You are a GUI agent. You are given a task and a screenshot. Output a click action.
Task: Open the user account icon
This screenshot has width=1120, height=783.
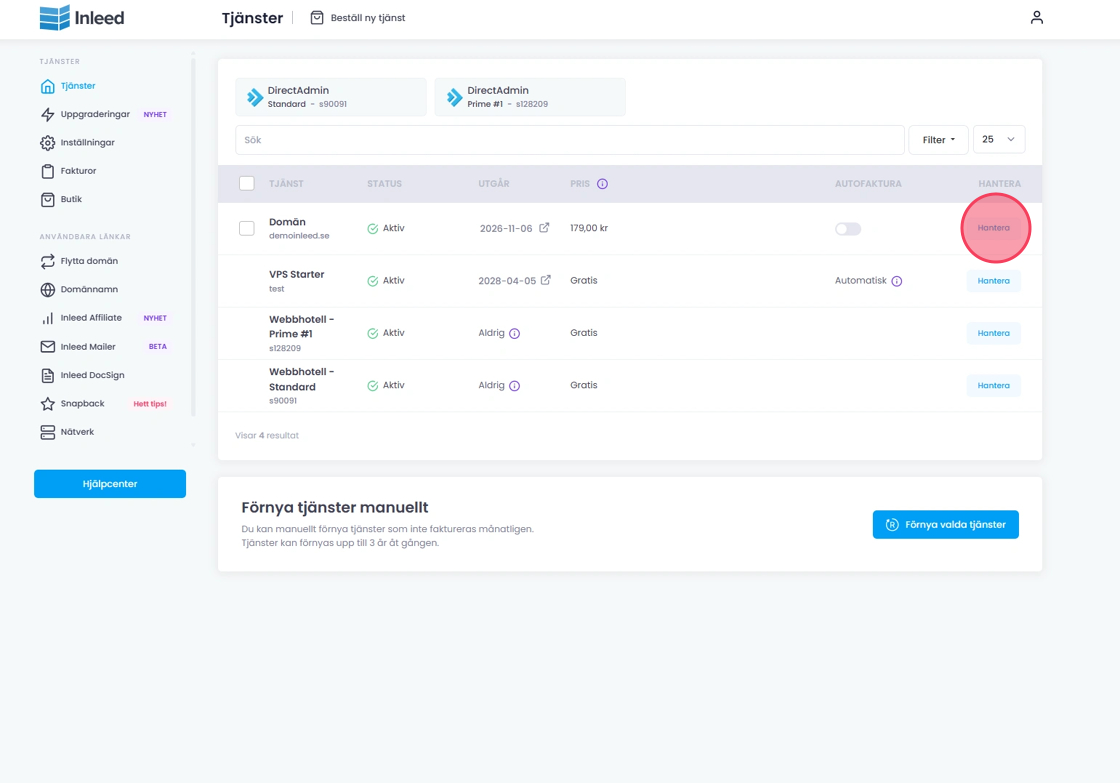(x=1036, y=17)
